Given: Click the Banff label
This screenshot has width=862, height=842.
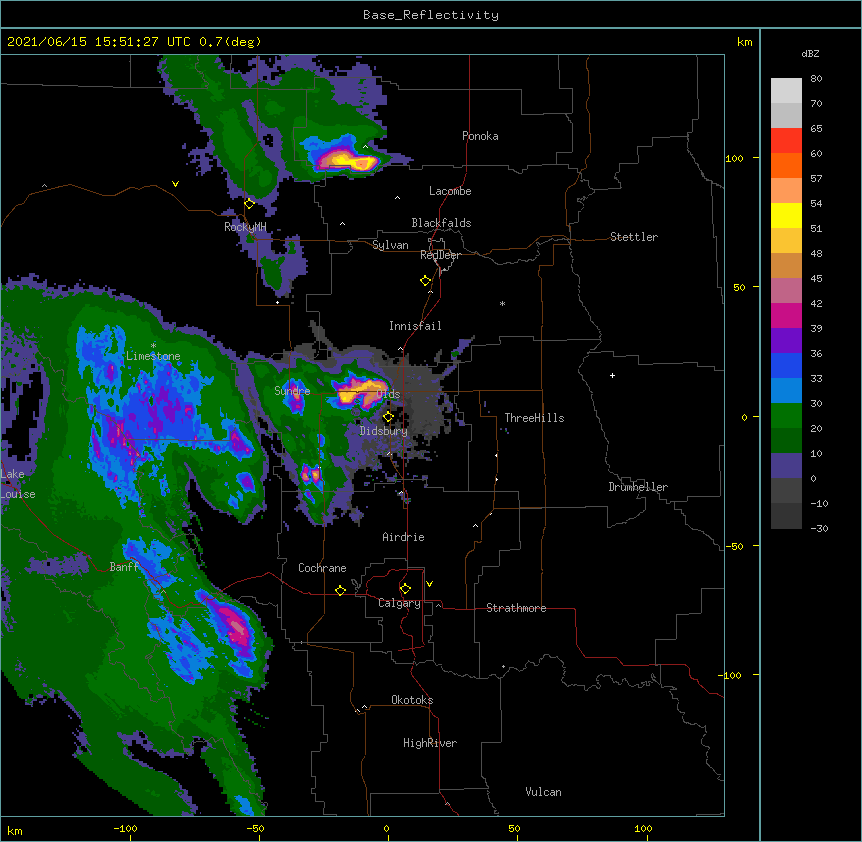Looking at the screenshot, I should (x=124, y=567).
